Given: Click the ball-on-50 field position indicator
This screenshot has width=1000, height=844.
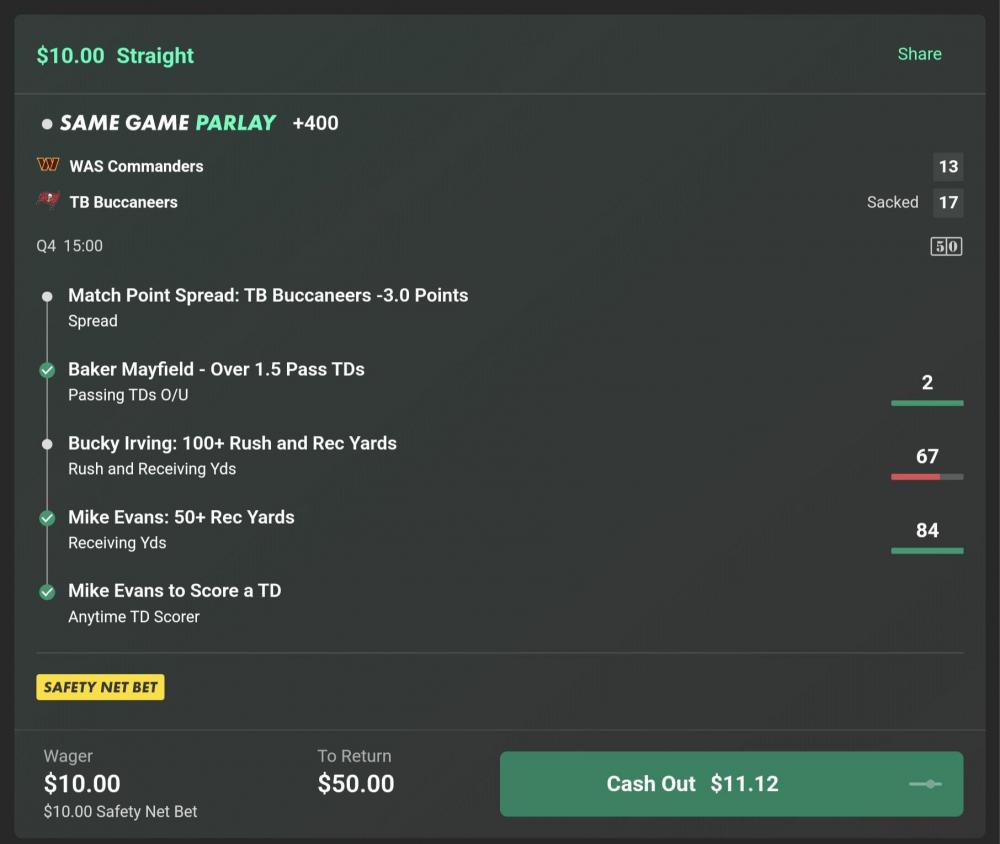Looking at the screenshot, I should point(945,246).
